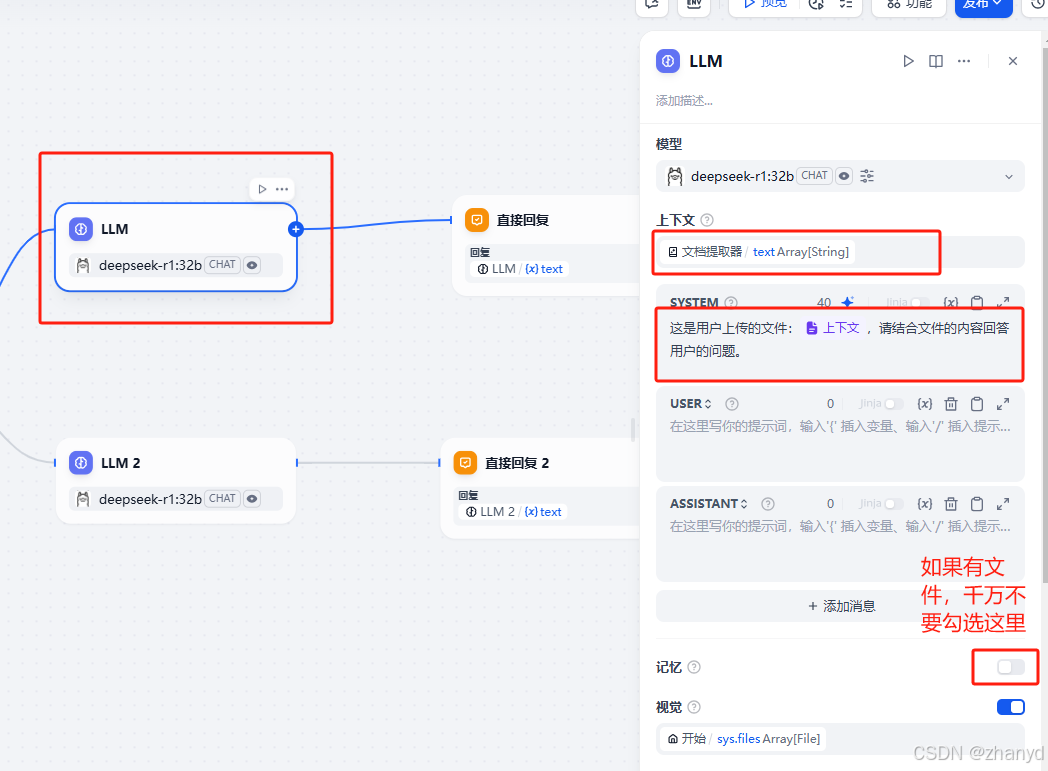
Task: Select the 直接回复 2 node
Action: pos(540,488)
